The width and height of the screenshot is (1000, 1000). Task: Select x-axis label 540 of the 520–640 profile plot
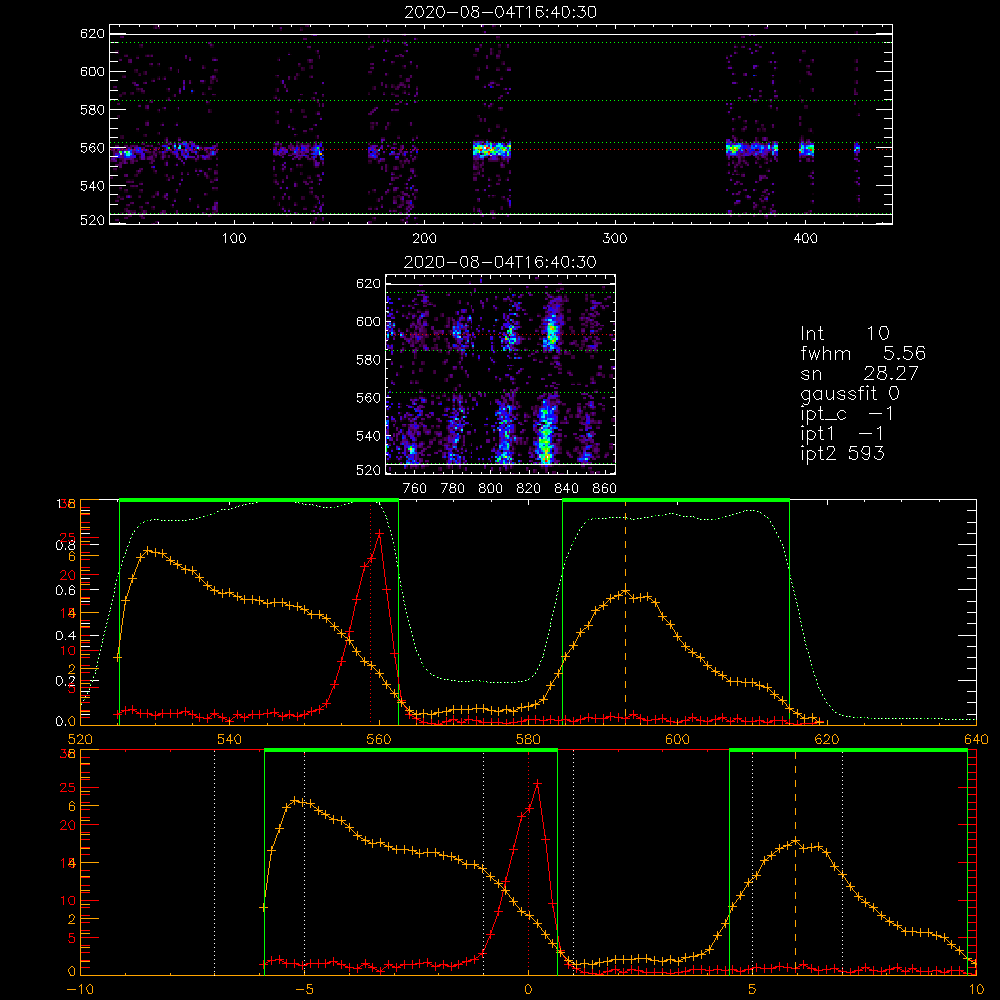point(229,739)
